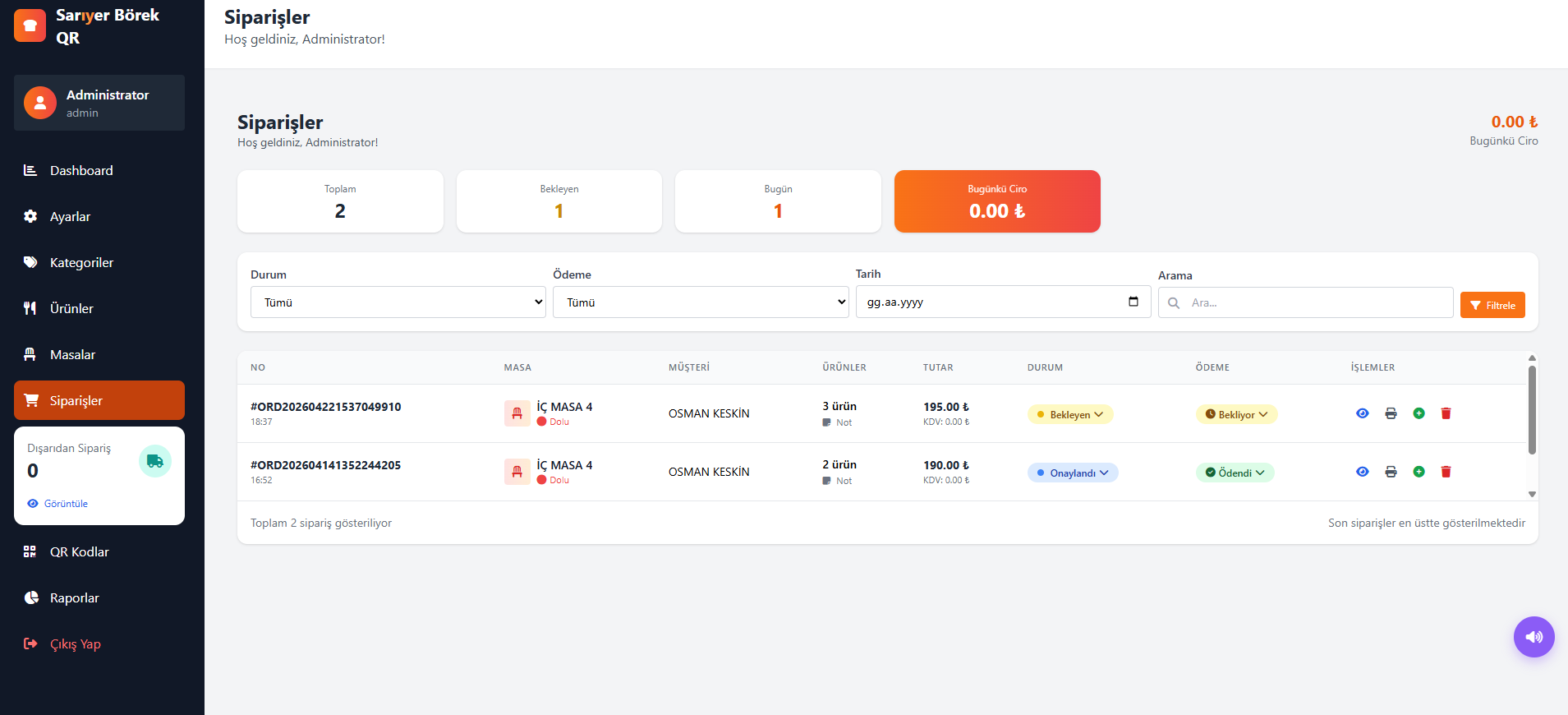
Task: Click the Sarıyer Börek QR logo icon
Action: pyautogui.click(x=30, y=25)
